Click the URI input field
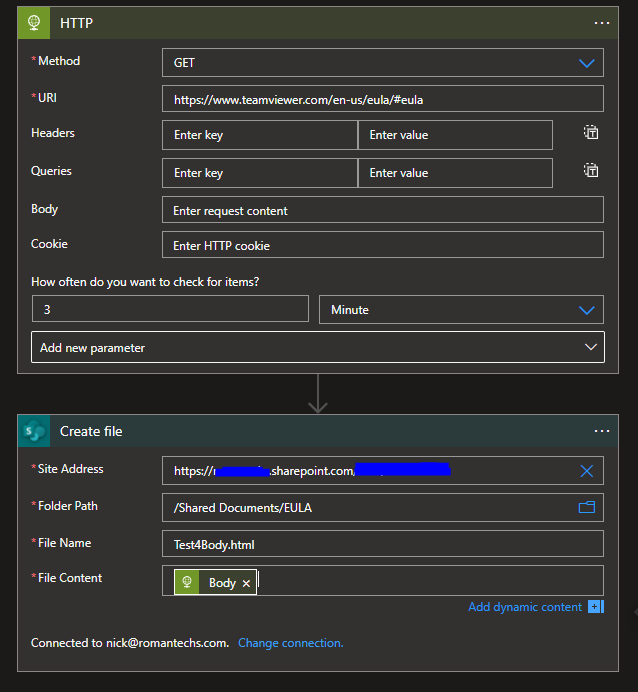The height and width of the screenshot is (692, 638). tap(383, 99)
